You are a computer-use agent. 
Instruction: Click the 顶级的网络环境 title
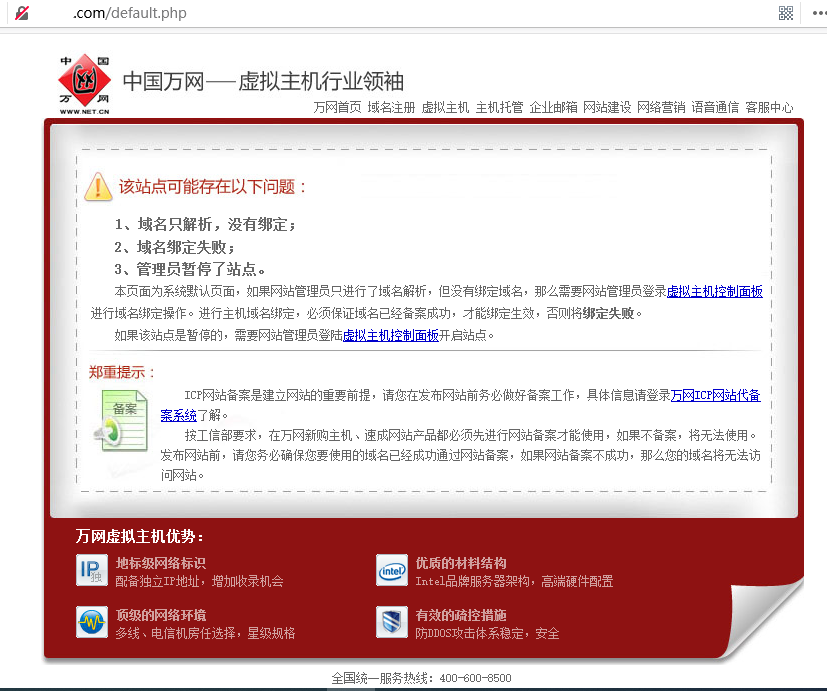point(161,616)
